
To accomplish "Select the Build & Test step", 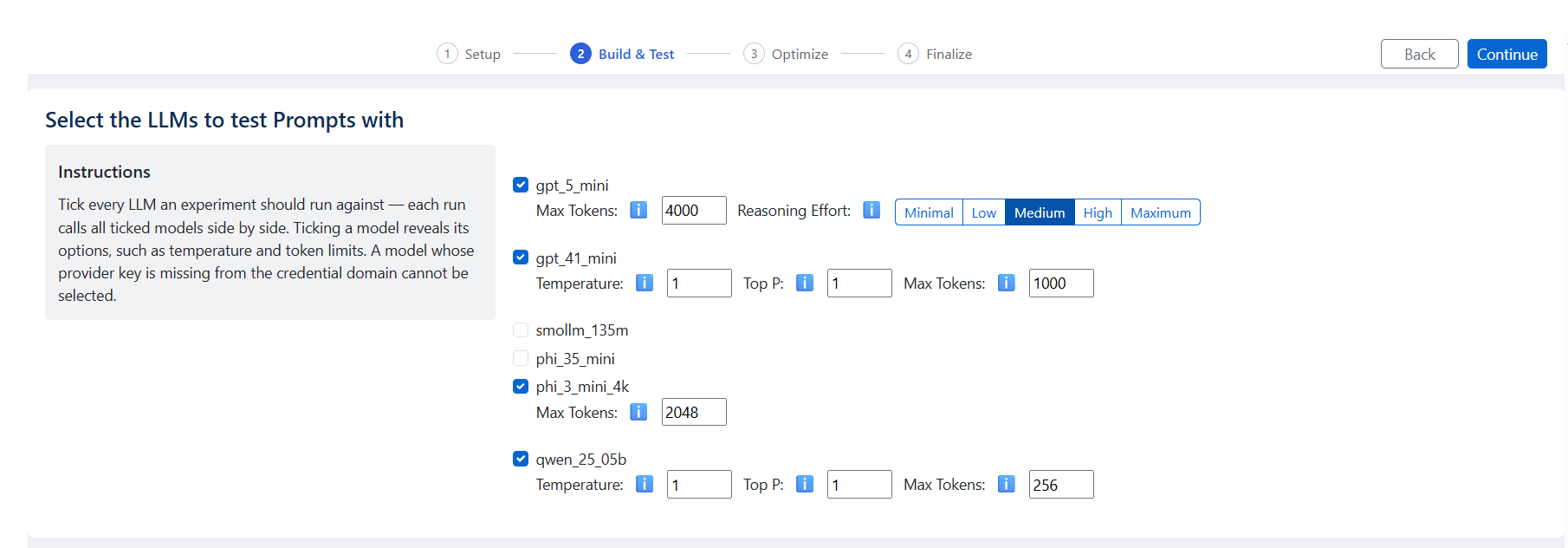I will (622, 54).
